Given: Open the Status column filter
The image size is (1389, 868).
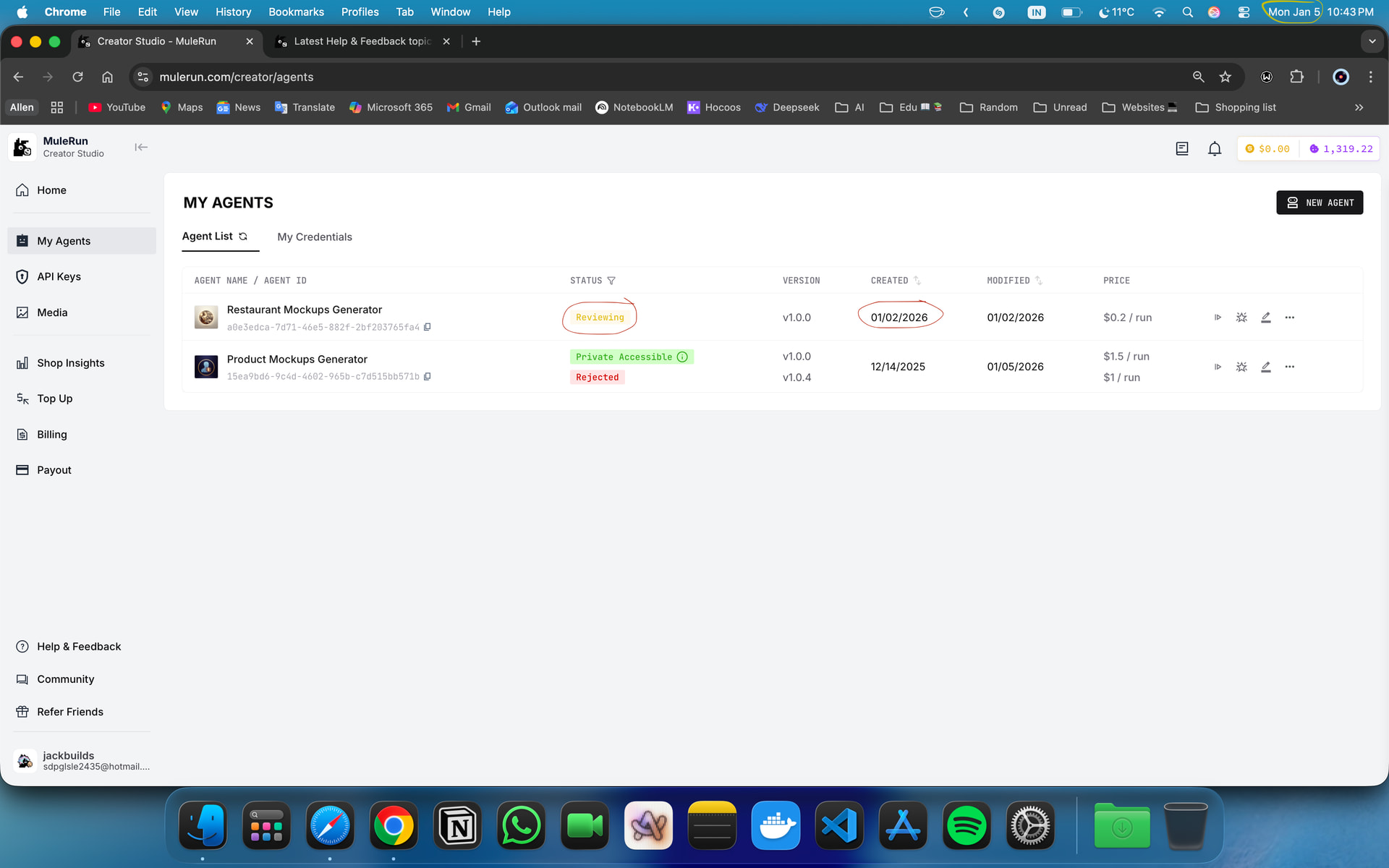Looking at the screenshot, I should click(611, 281).
